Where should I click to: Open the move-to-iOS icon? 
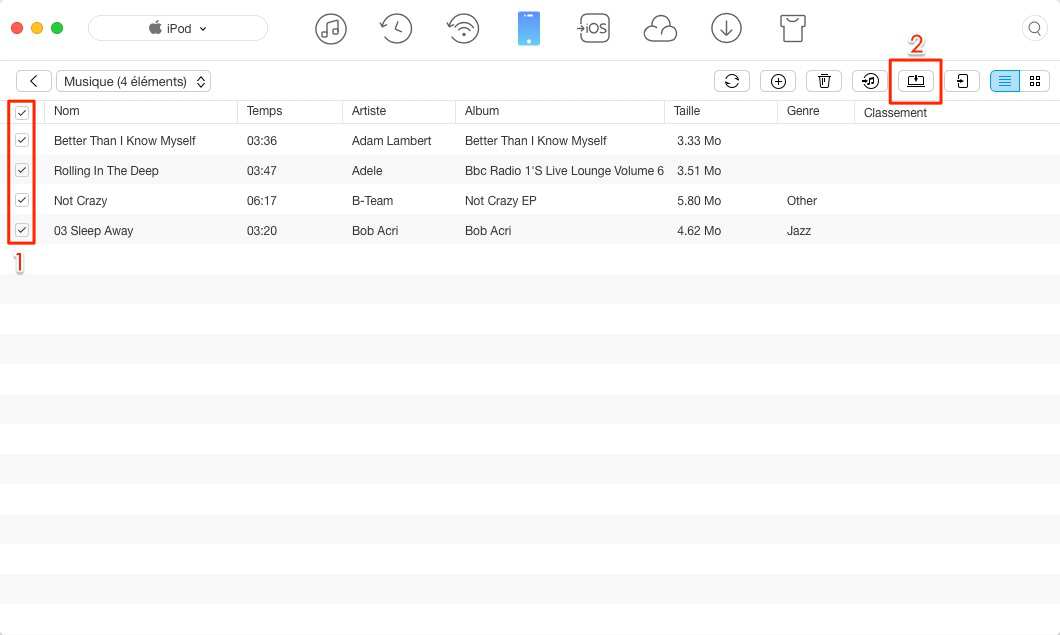pyautogui.click(x=593, y=28)
